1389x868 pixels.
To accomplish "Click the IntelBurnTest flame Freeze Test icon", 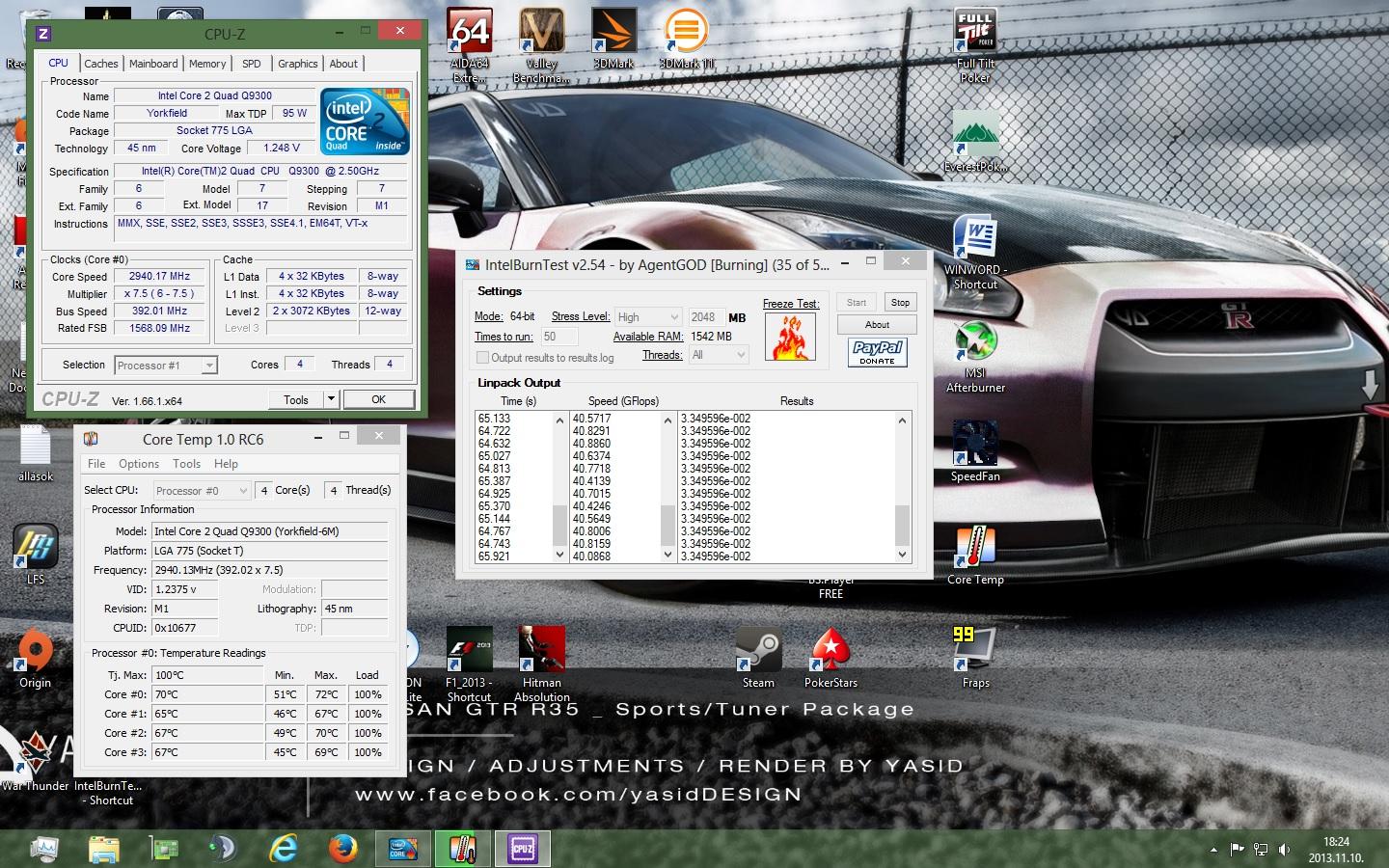I will click(790, 337).
